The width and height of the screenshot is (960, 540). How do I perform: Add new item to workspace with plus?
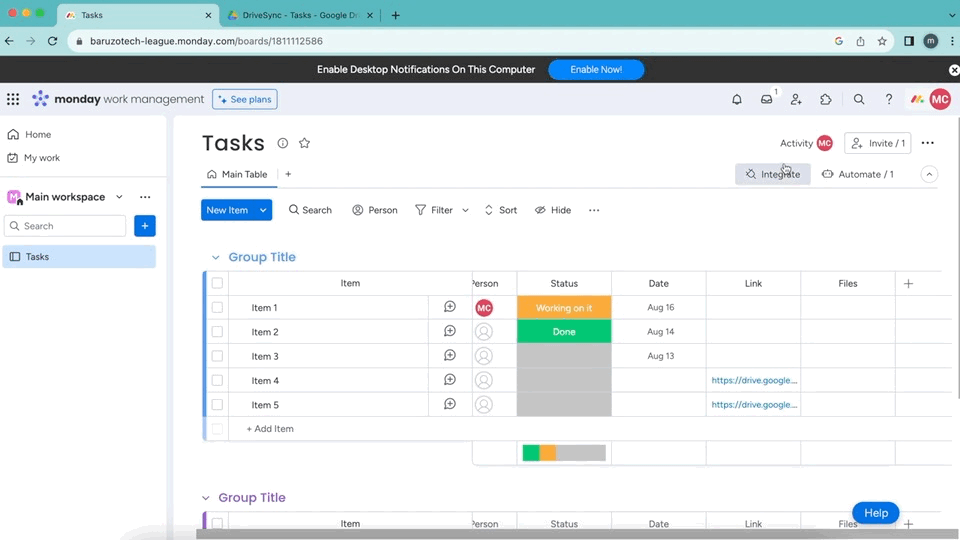pos(145,226)
